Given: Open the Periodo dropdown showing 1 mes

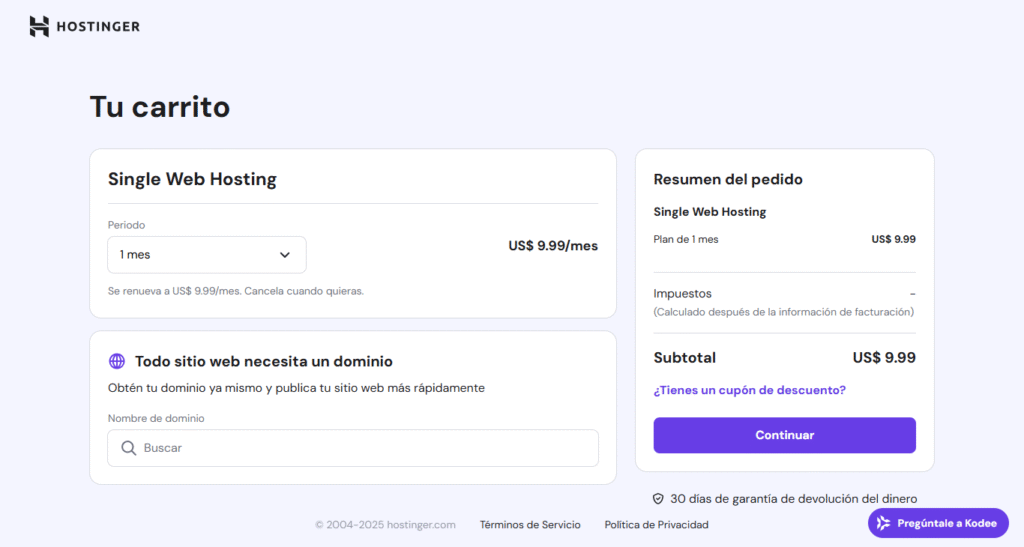Looking at the screenshot, I should tap(206, 255).
